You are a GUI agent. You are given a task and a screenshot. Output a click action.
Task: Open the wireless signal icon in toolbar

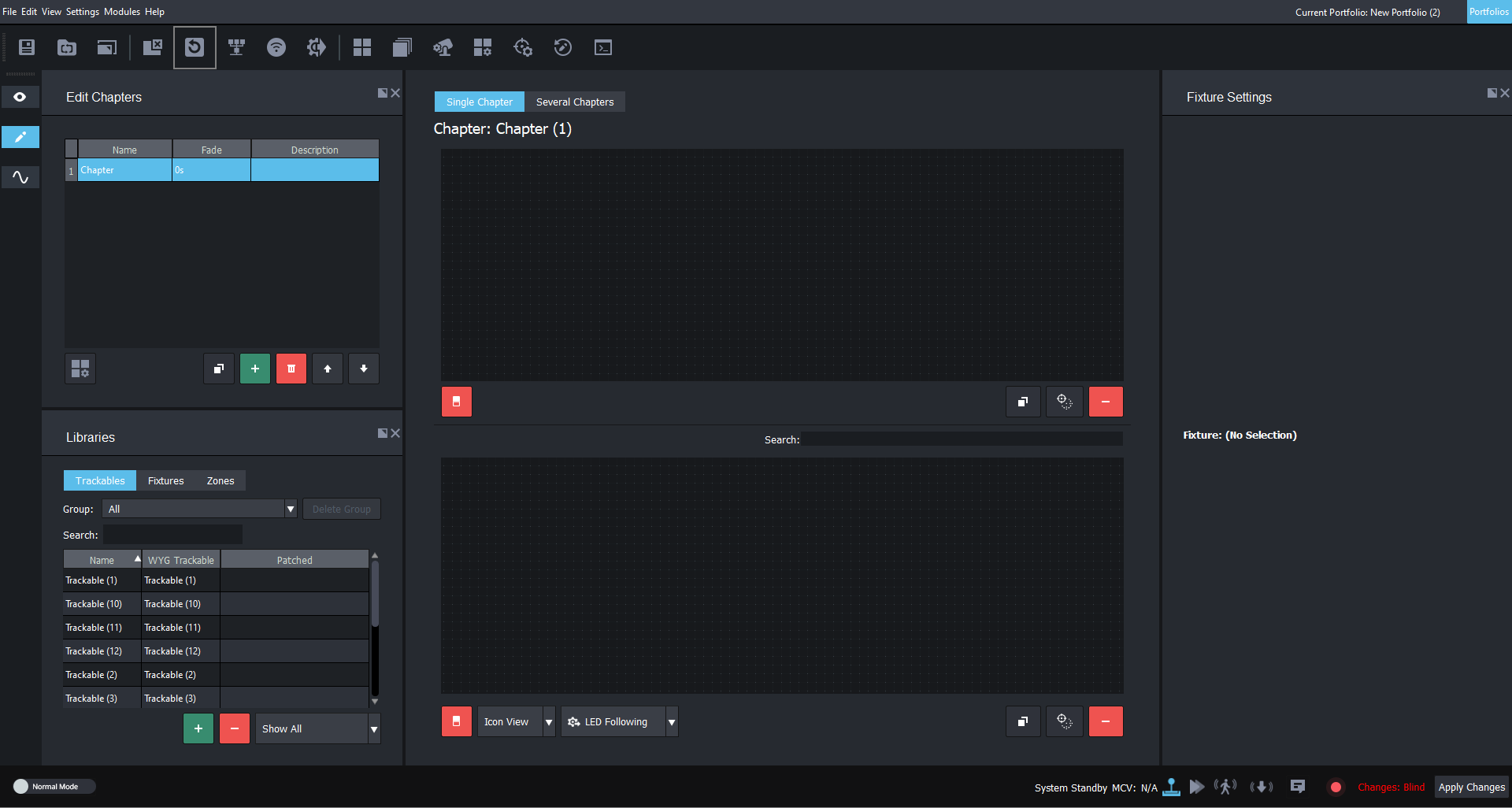click(x=276, y=47)
